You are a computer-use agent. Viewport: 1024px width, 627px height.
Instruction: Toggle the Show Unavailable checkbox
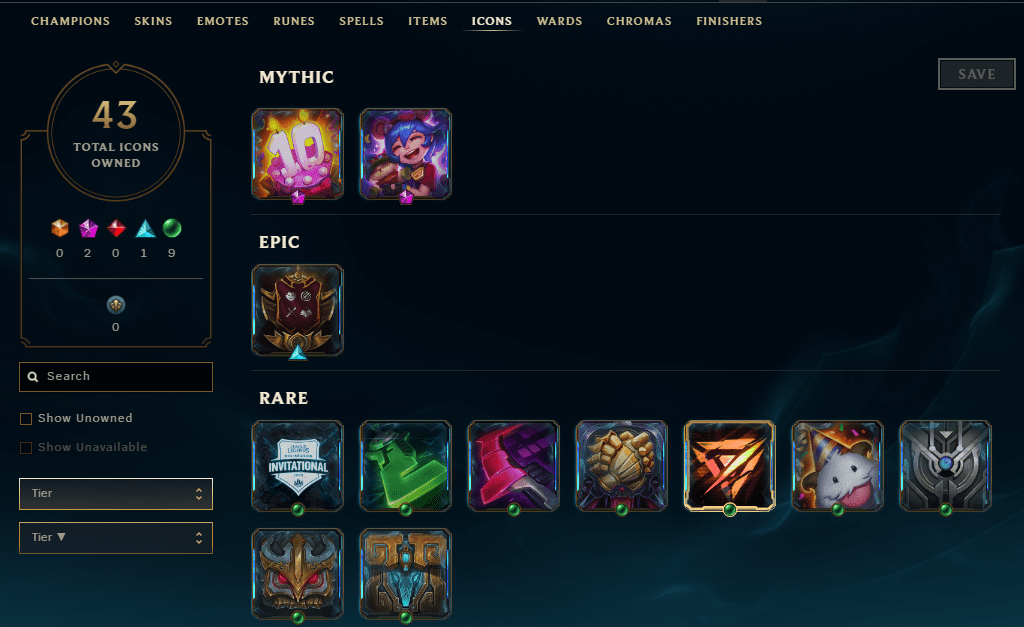(26, 447)
